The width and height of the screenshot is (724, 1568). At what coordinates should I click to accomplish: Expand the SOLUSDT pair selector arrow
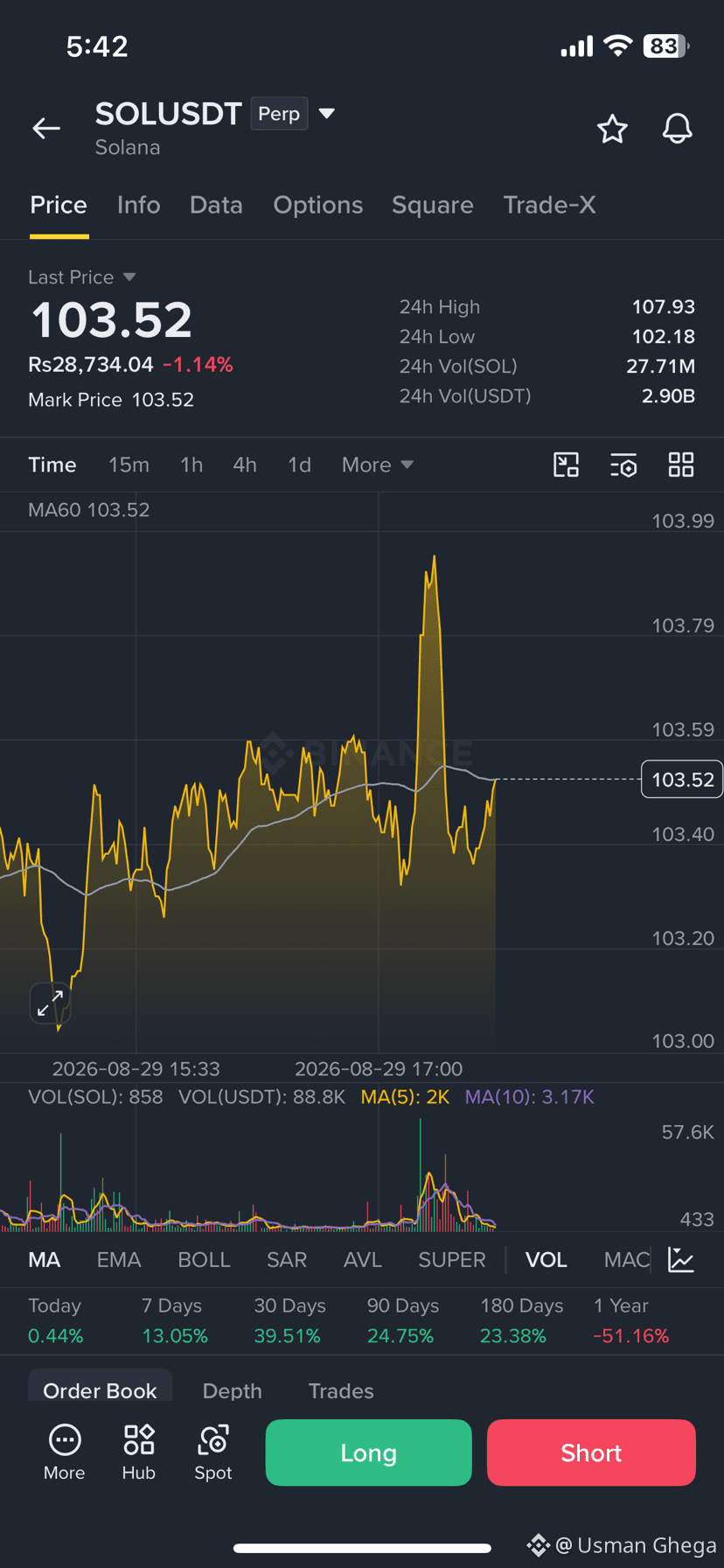(x=327, y=113)
